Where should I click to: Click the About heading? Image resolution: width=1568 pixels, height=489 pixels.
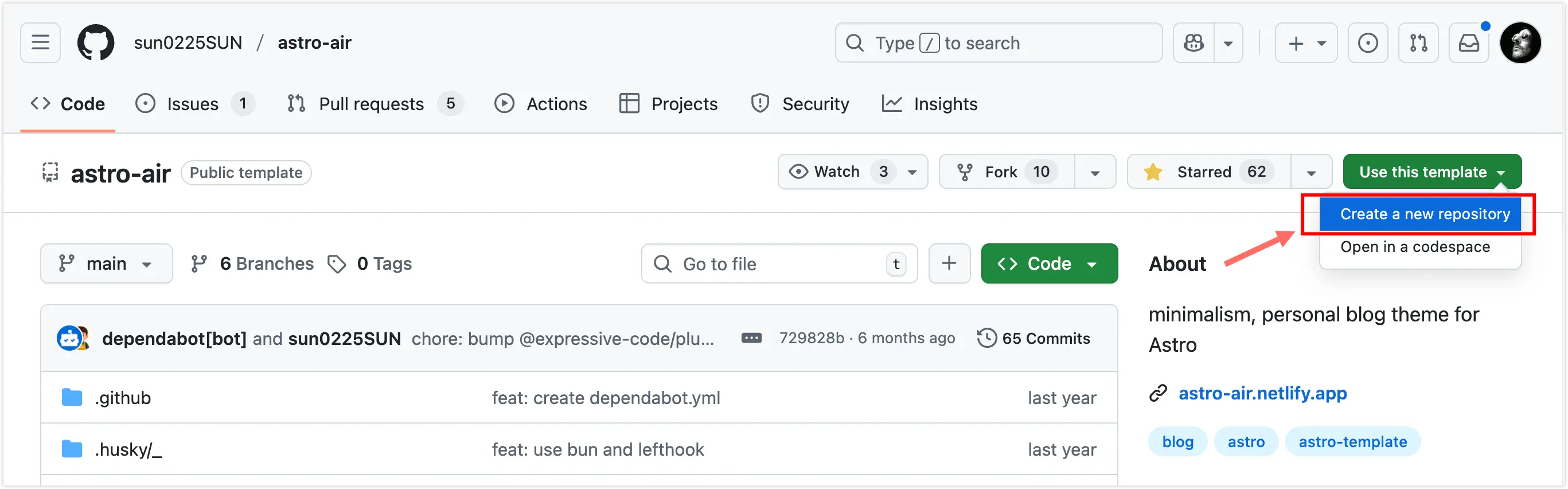(x=1177, y=263)
